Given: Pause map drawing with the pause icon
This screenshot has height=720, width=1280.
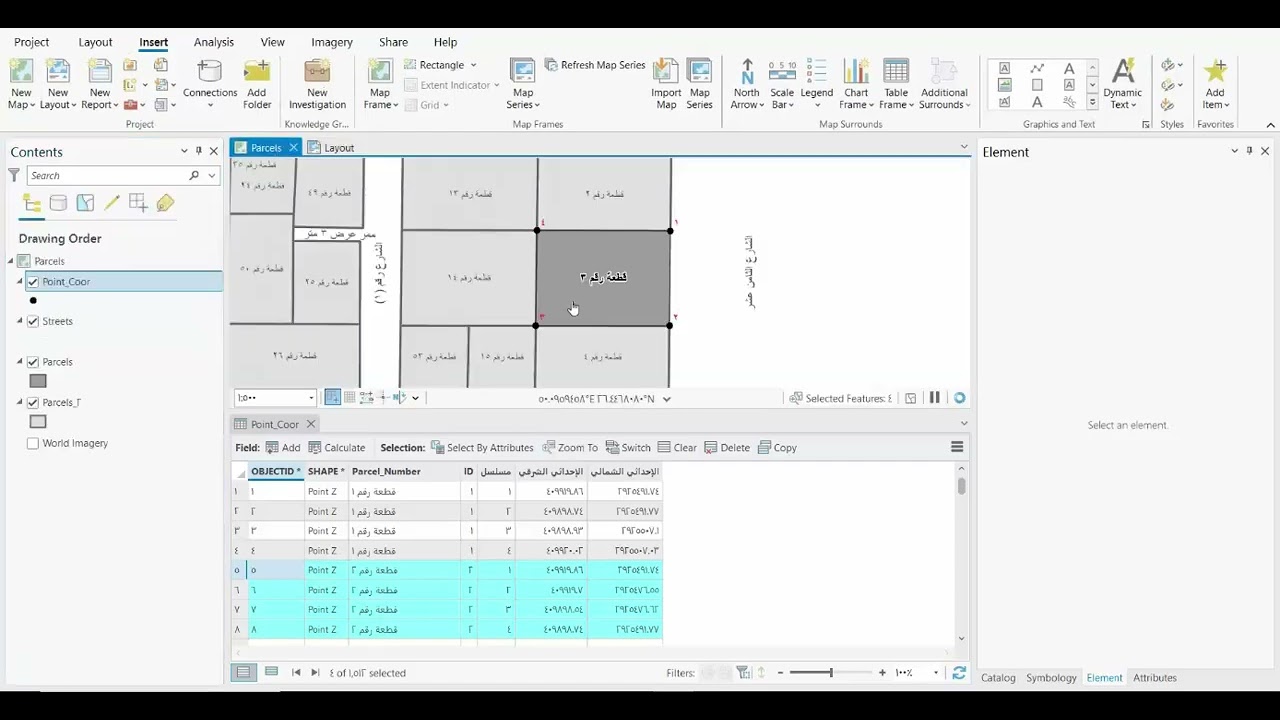Looking at the screenshot, I should tap(934, 398).
